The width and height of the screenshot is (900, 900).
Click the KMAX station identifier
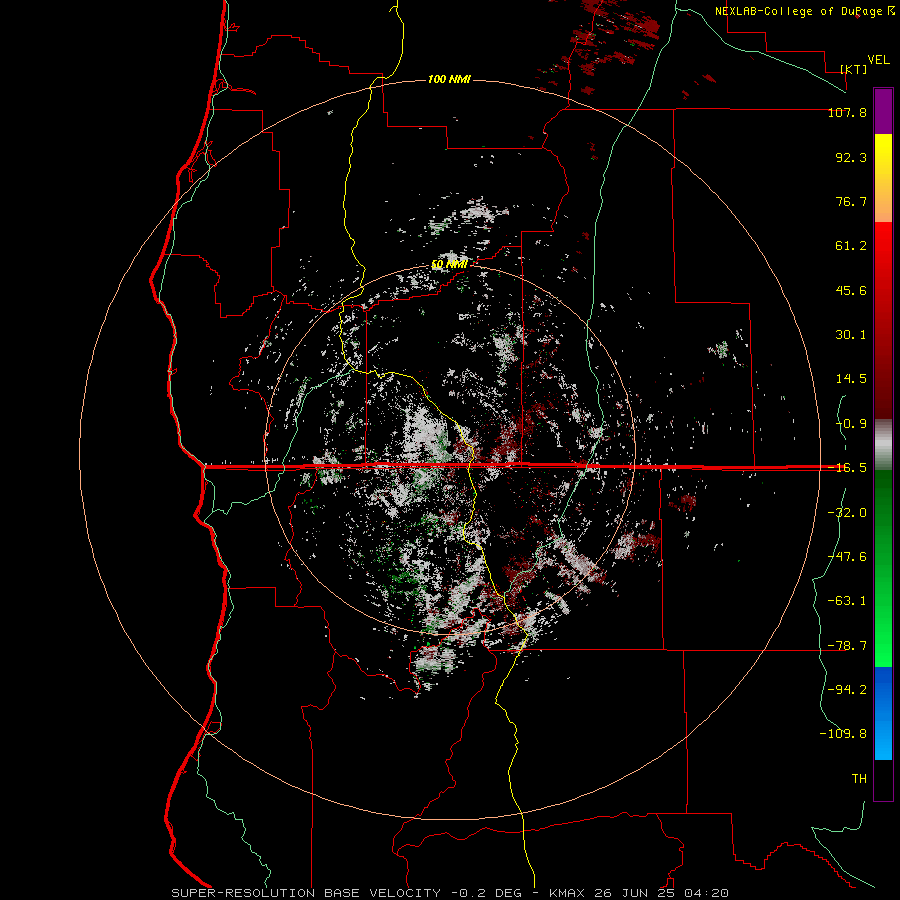coord(566,893)
